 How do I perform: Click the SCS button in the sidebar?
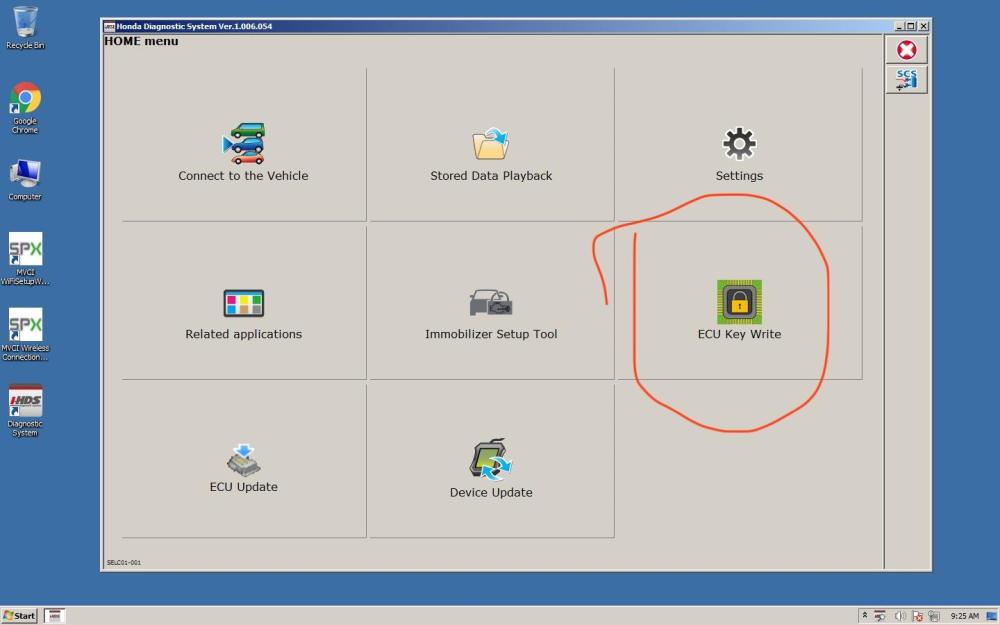906,80
